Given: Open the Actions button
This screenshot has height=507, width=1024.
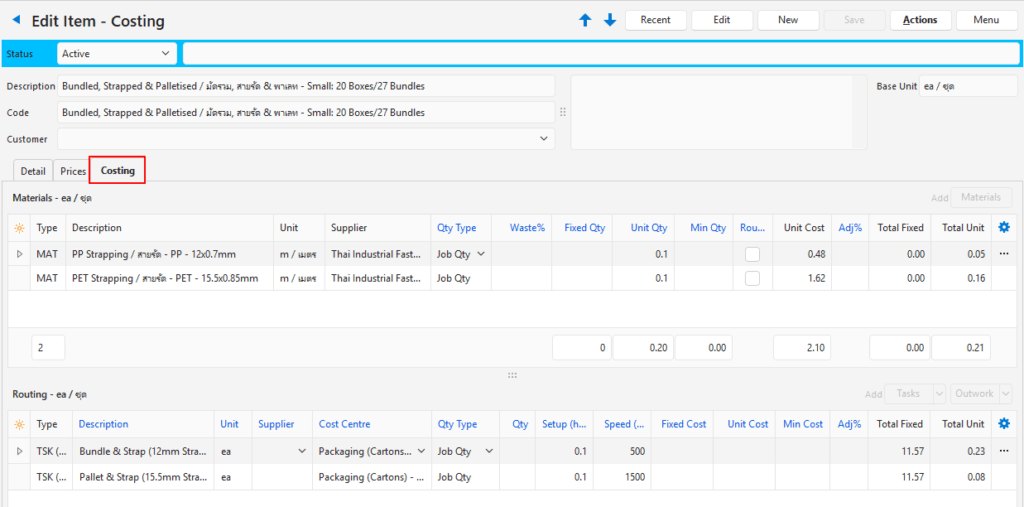Looking at the screenshot, I should (x=919, y=20).
